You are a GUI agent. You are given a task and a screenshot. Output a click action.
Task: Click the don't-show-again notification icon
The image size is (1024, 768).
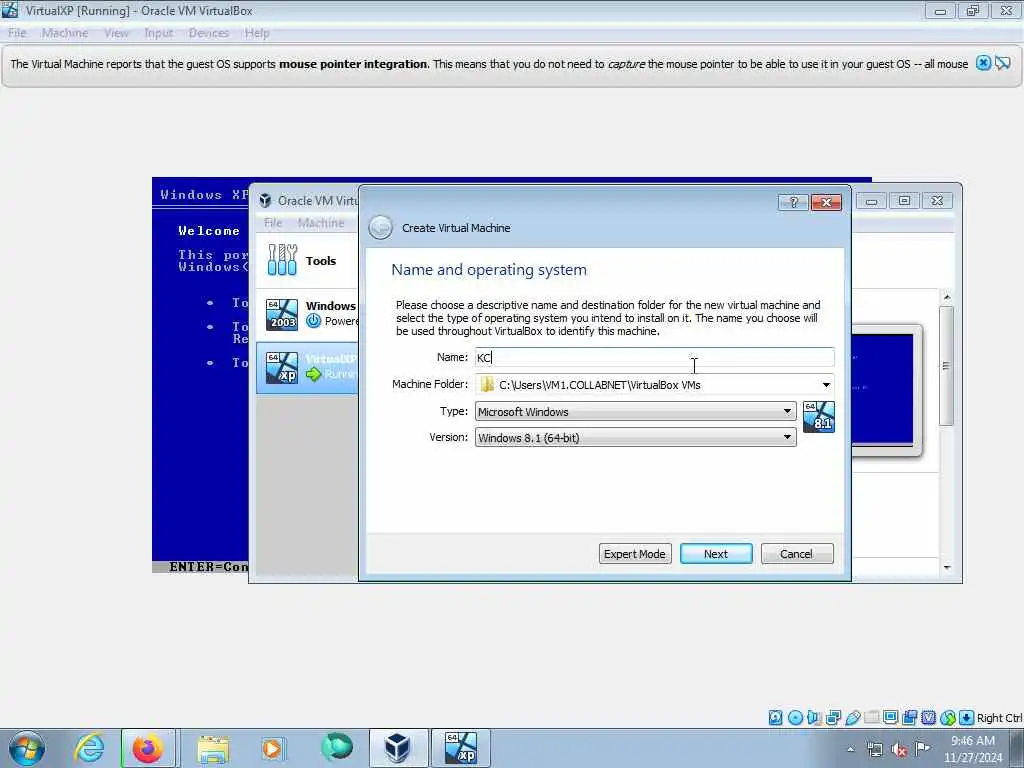tap(1003, 63)
